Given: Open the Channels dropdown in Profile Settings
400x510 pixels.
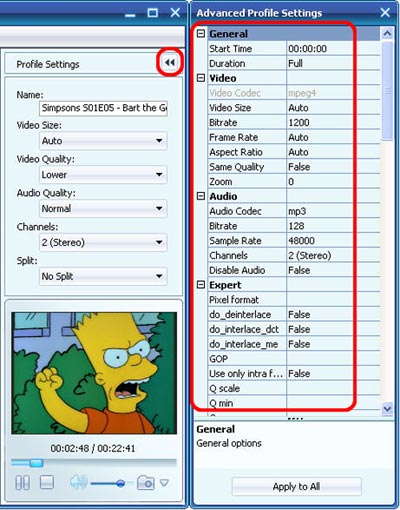Looking at the screenshot, I should point(103,242).
